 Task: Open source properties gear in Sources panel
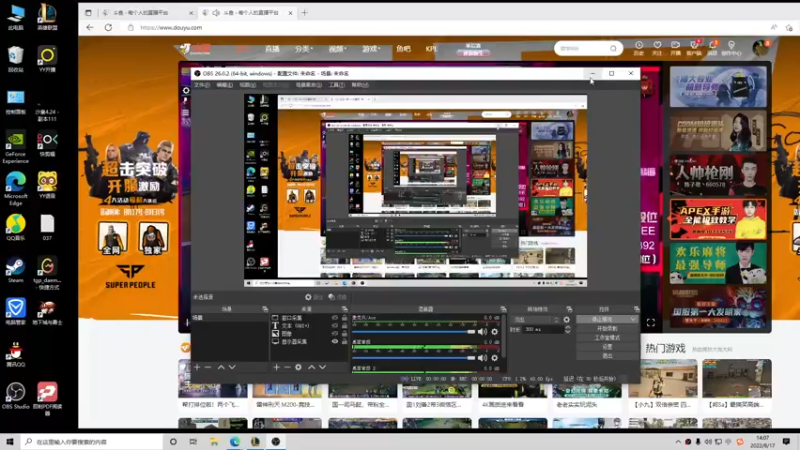(x=298, y=367)
